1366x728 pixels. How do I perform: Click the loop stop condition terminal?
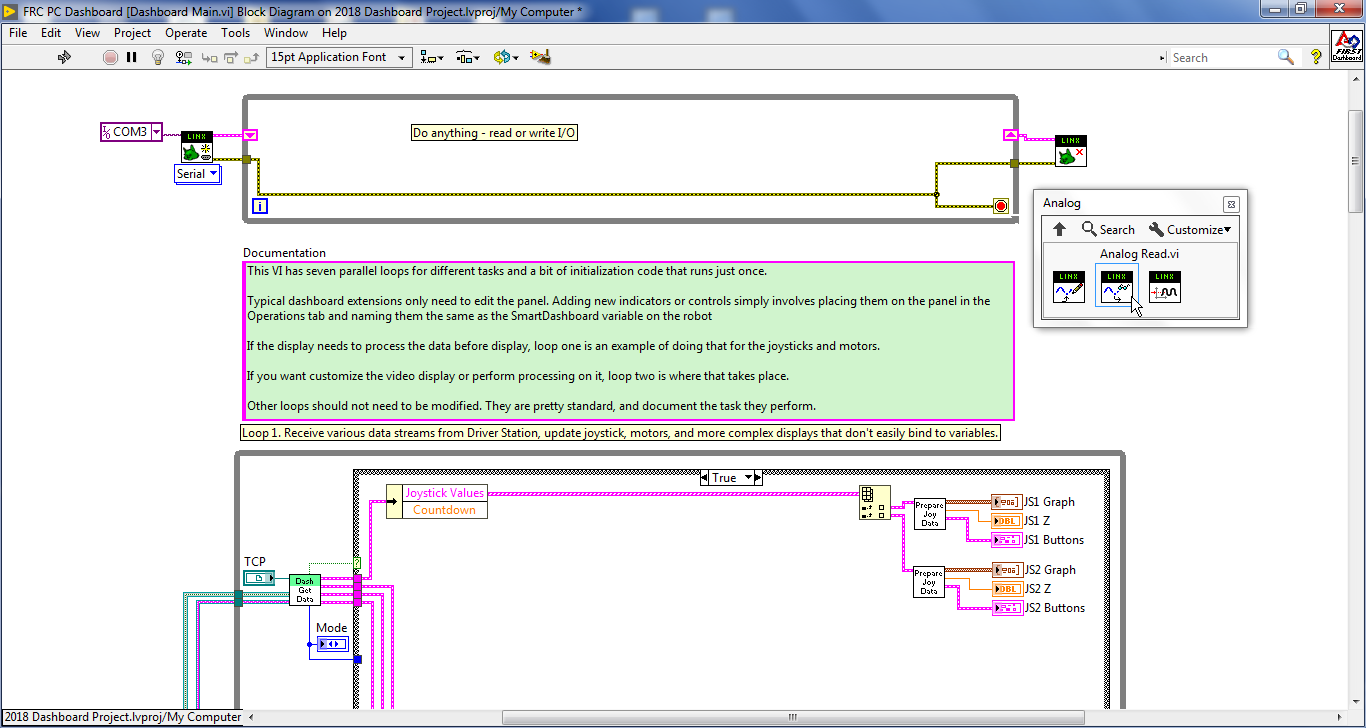(1000, 206)
